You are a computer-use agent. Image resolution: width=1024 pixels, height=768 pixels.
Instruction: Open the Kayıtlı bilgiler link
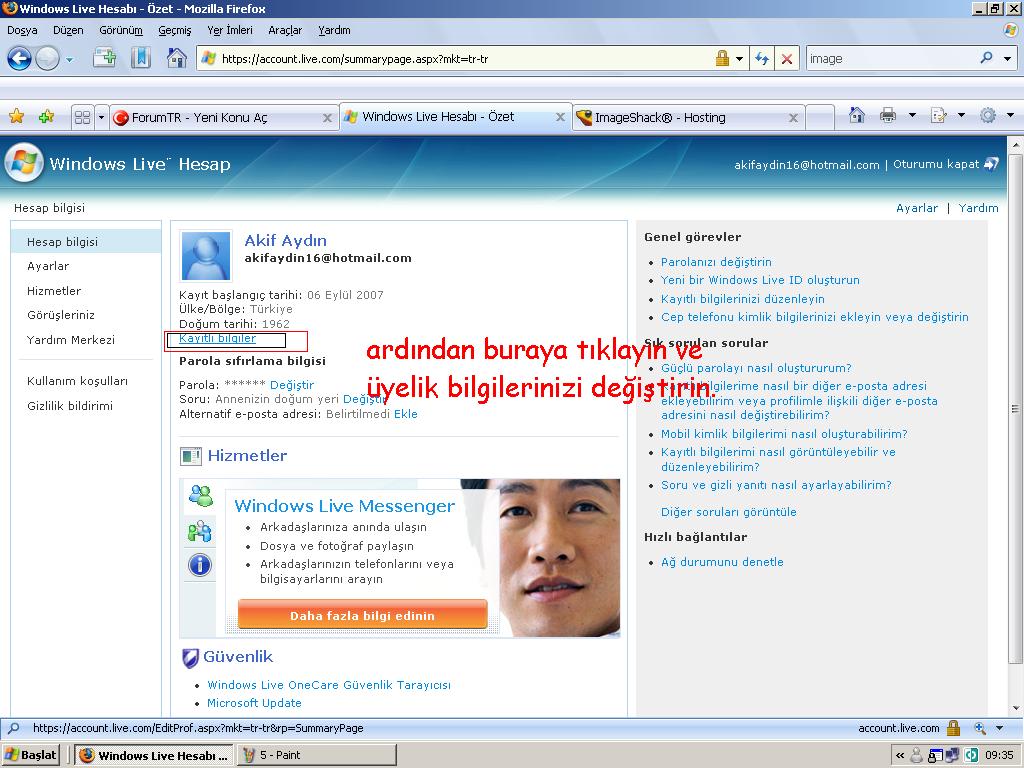click(x=217, y=338)
